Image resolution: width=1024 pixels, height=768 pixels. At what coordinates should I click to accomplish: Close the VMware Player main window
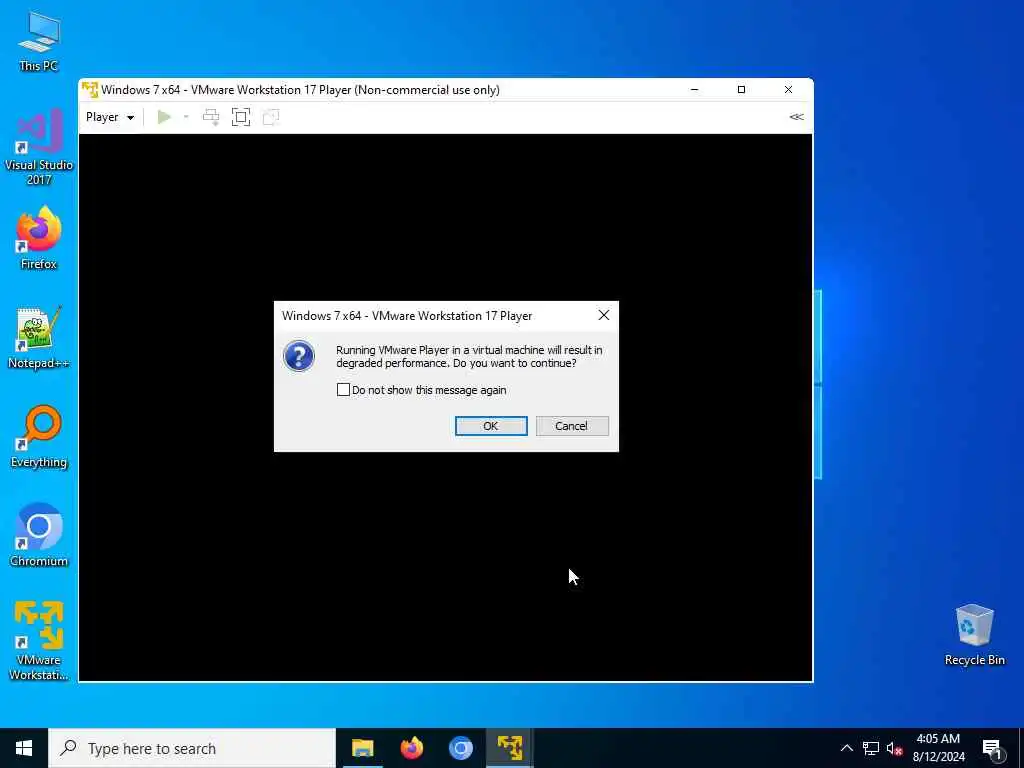[x=788, y=89]
